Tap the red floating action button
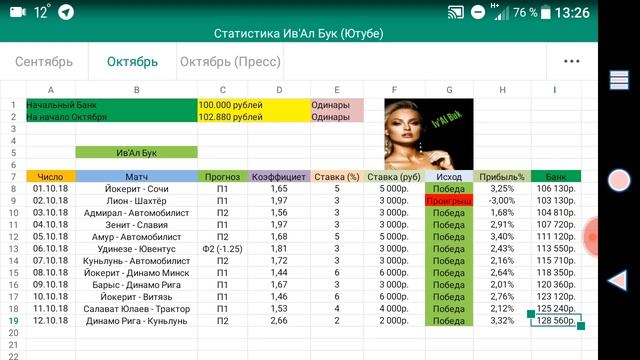 591,237
